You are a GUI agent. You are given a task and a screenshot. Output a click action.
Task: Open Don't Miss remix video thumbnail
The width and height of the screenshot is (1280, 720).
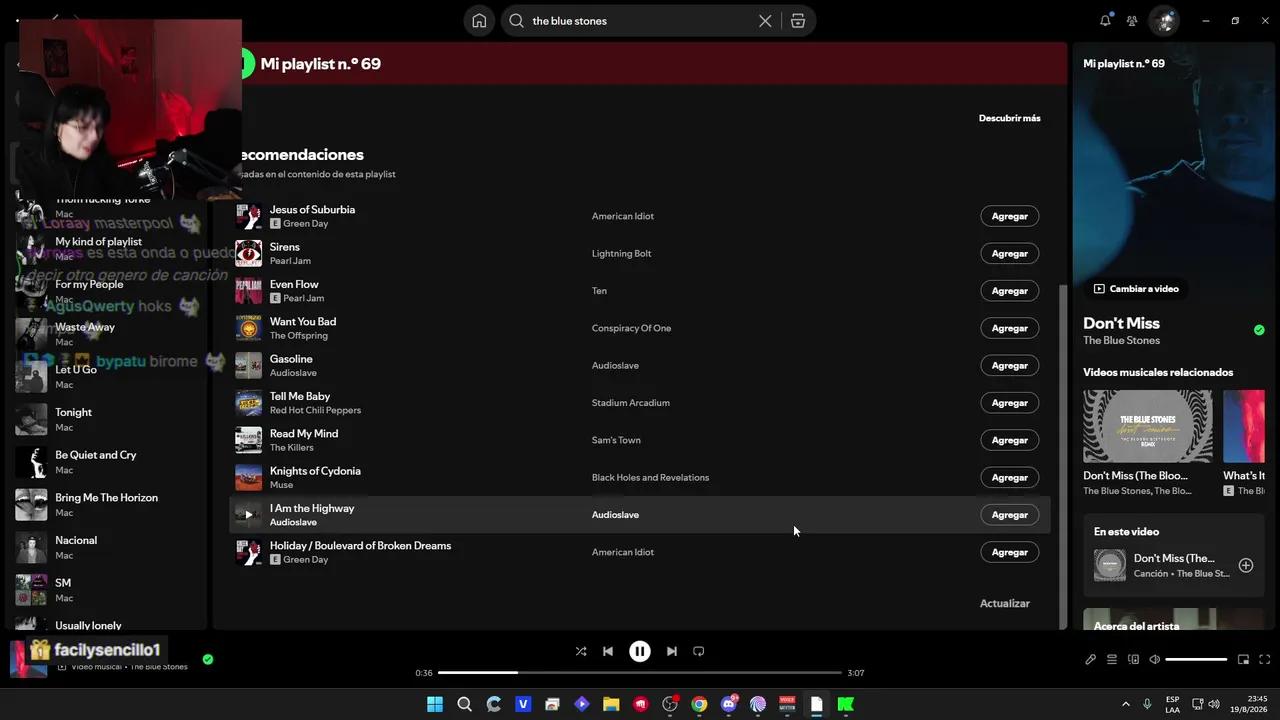coord(1148,426)
